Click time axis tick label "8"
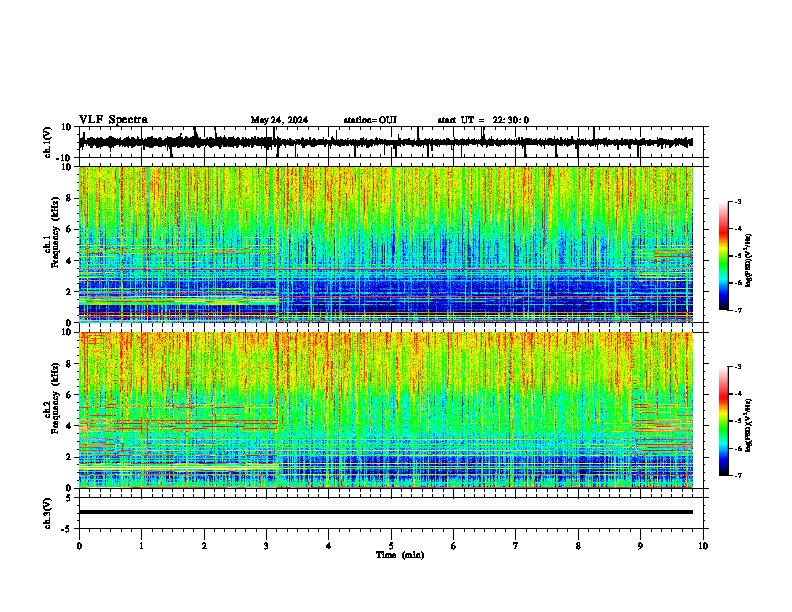Image resolution: width=792 pixels, height=612 pixels. click(578, 546)
